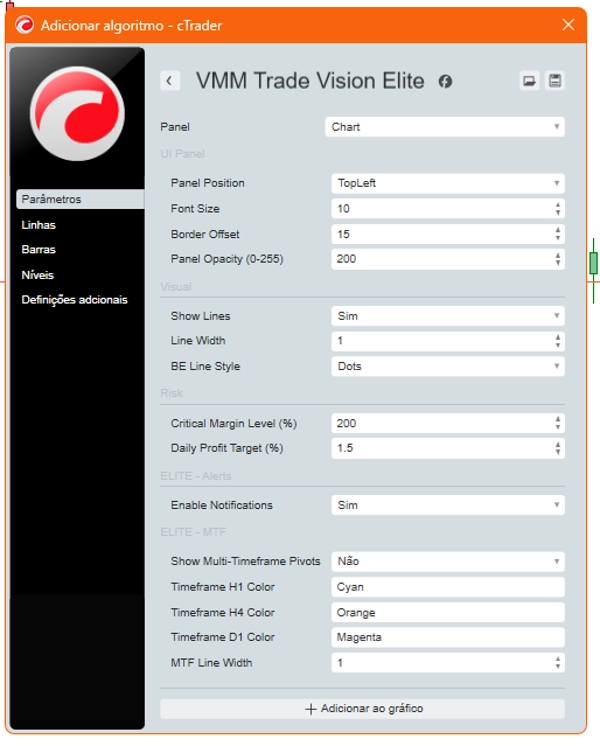Image resolution: width=600 pixels, height=746 pixels.
Task: Edit the Timeframe H1 Color field Cyan
Action: point(448,587)
